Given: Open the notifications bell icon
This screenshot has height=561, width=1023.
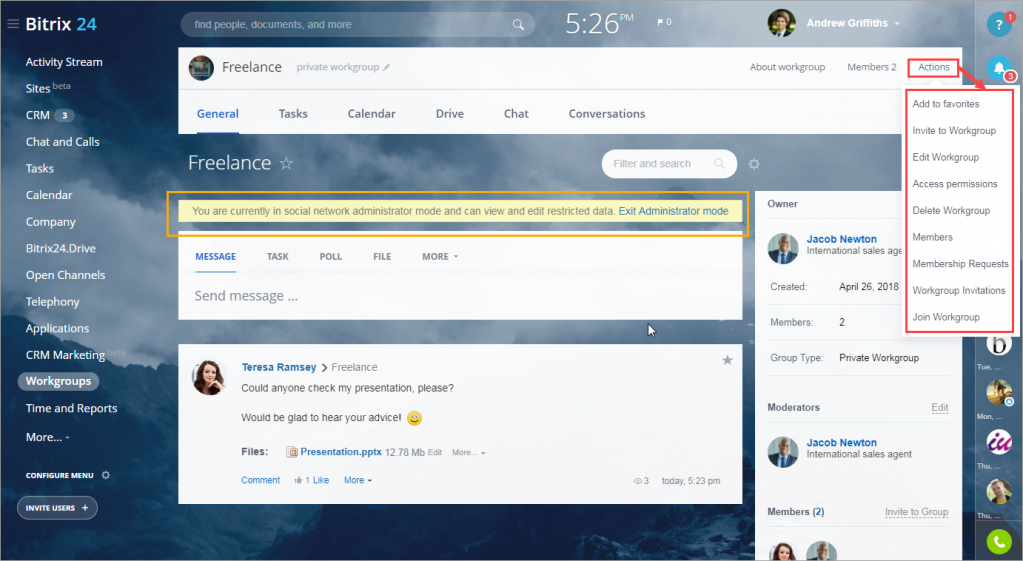Looking at the screenshot, I should point(999,67).
